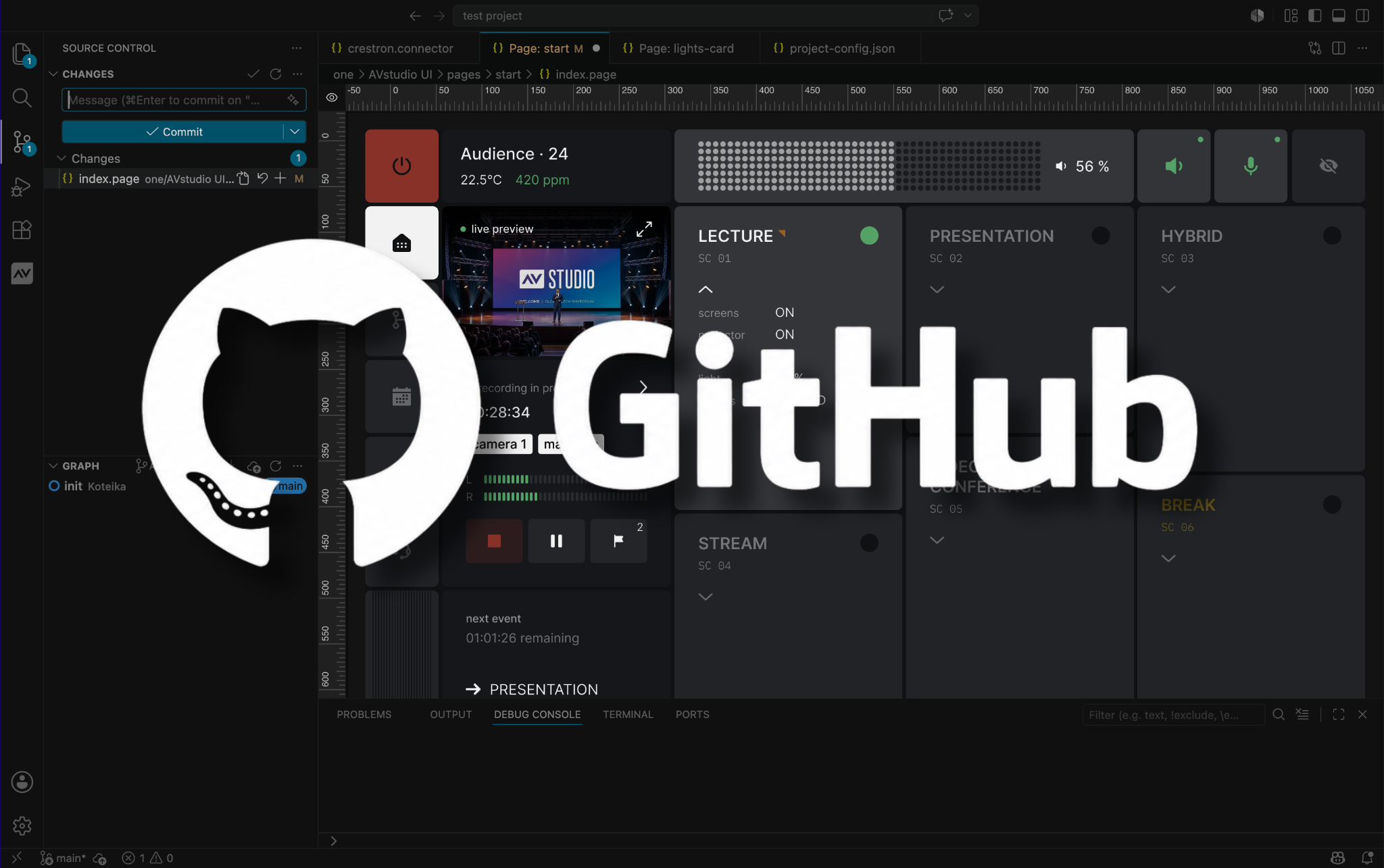
Task: Open the PROBLEMS panel tab
Action: 364,715
